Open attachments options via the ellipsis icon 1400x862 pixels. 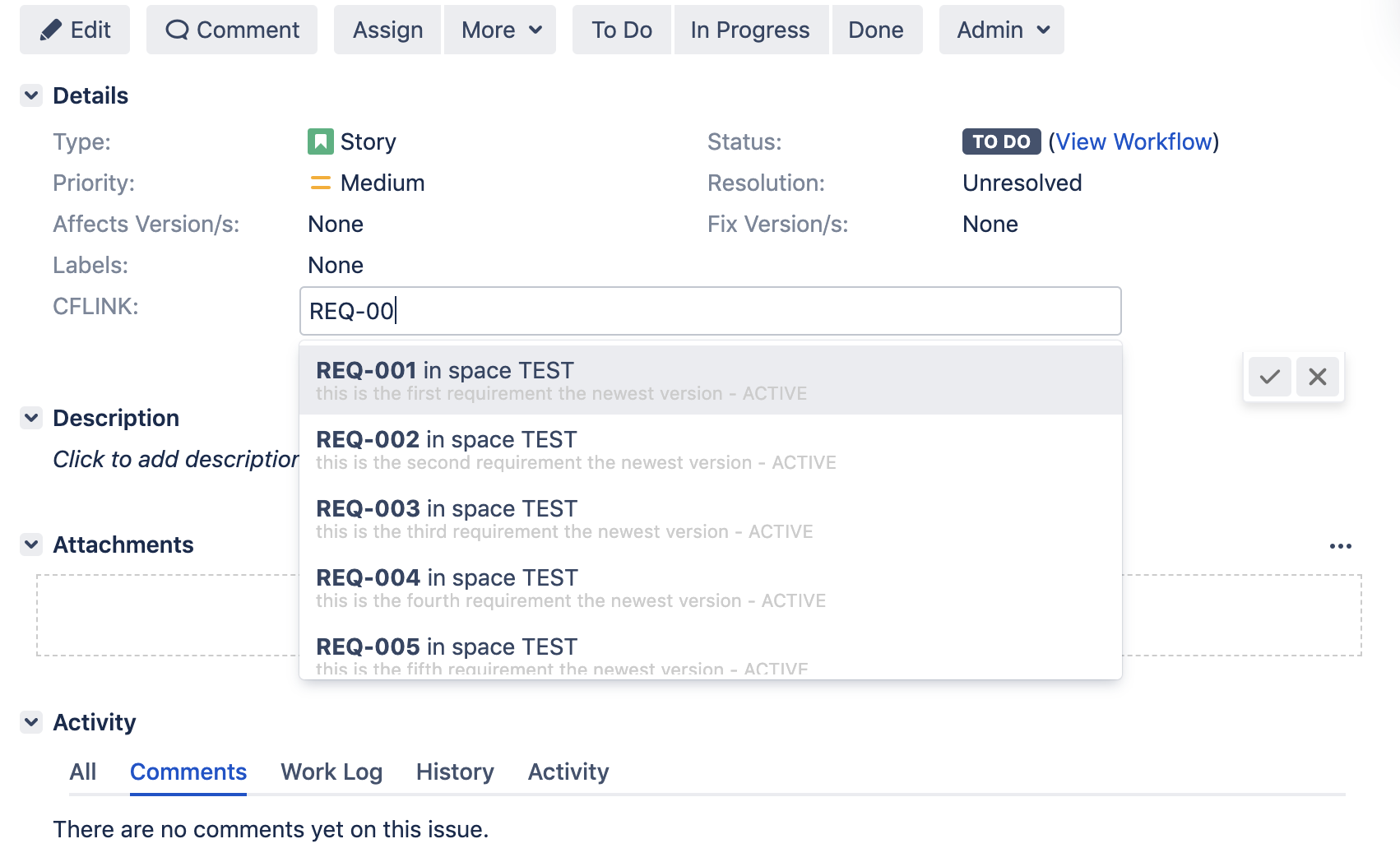tap(1341, 545)
